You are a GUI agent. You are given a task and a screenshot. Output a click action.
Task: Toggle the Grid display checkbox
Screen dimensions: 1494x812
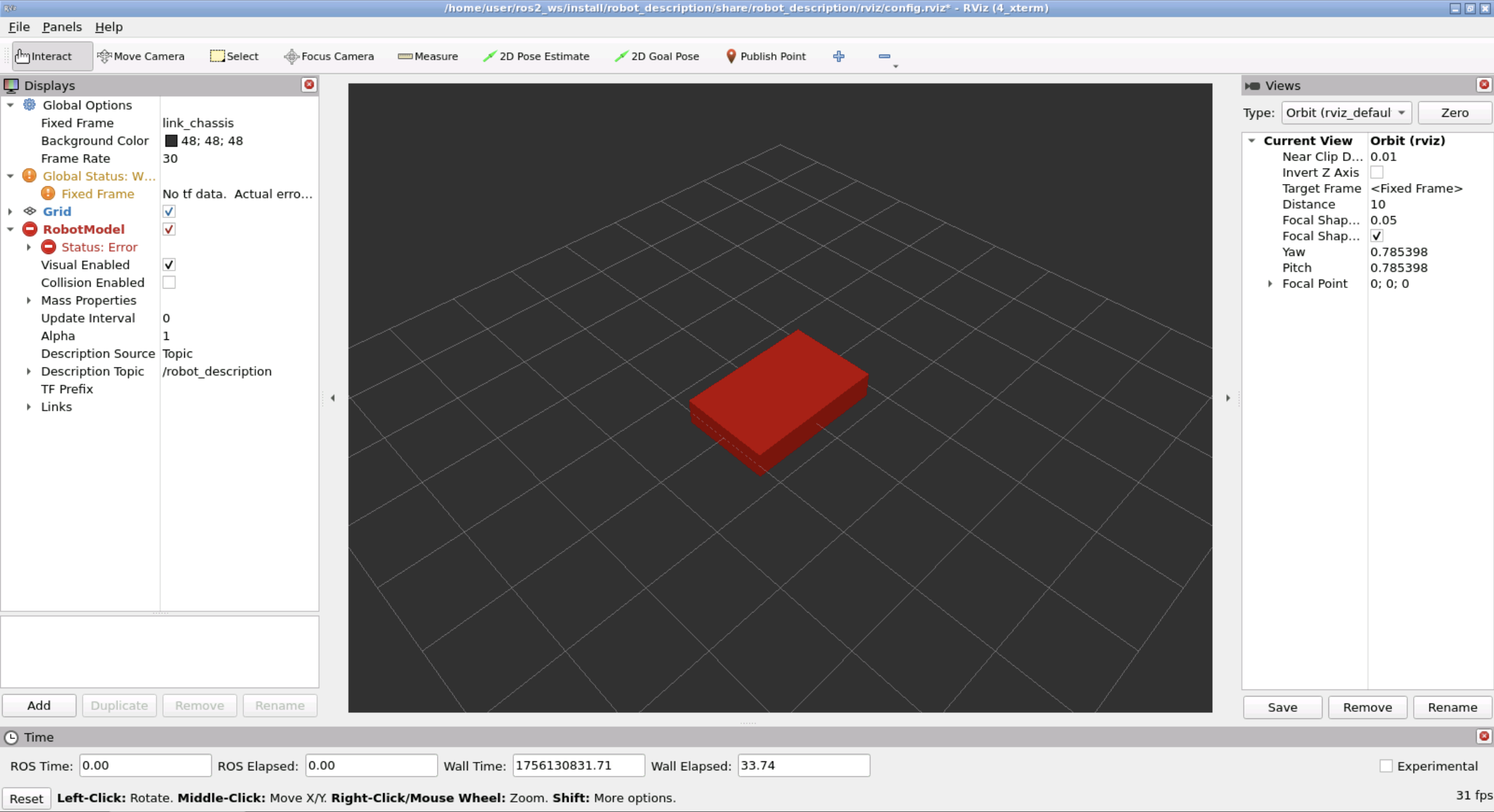[x=169, y=212]
